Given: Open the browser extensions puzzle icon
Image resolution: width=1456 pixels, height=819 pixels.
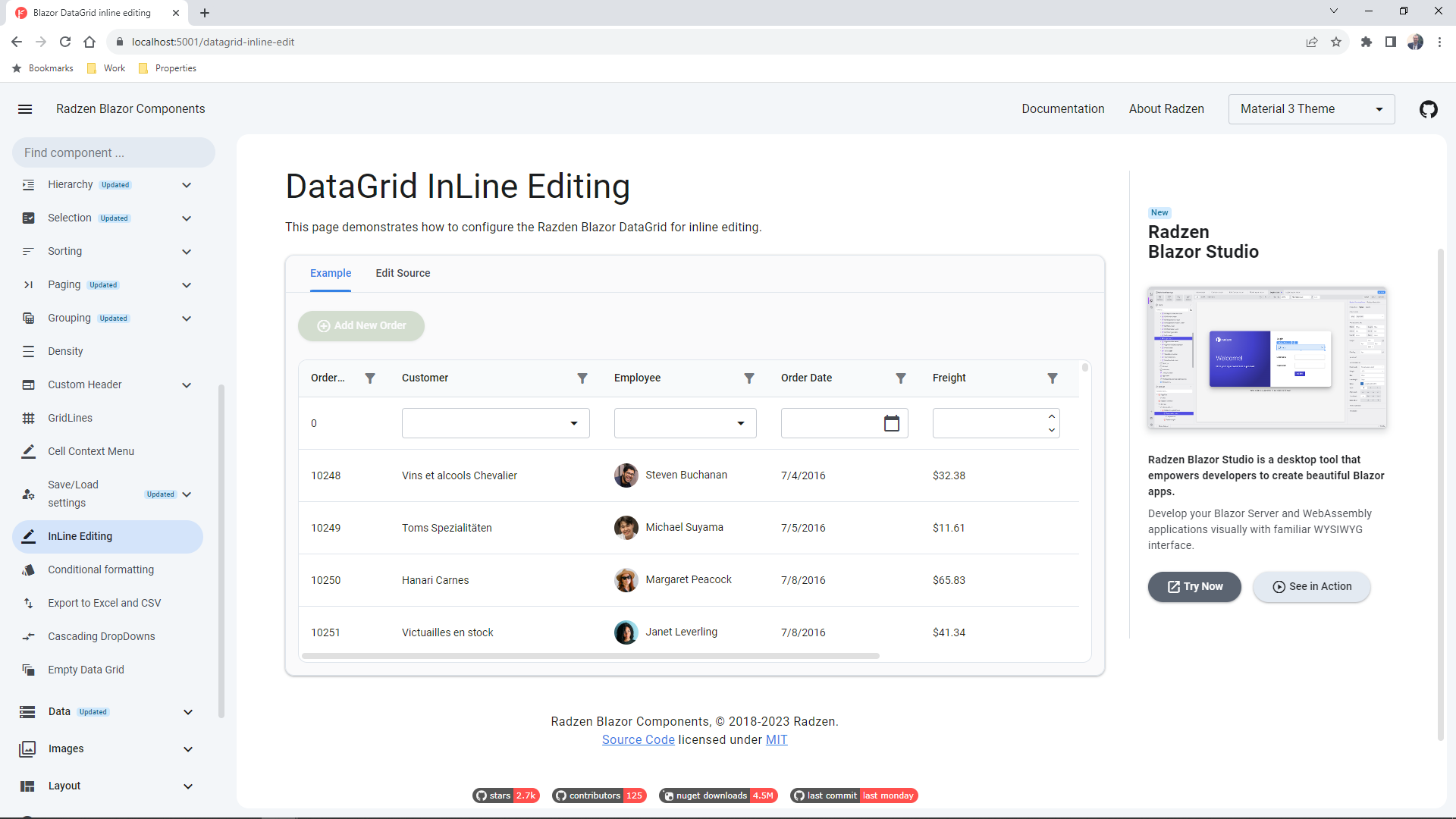Looking at the screenshot, I should tap(1367, 42).
